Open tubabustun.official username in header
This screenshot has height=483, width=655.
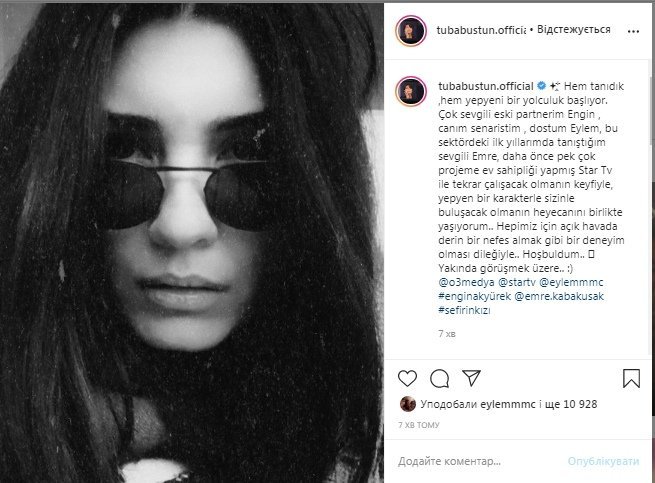481,30
